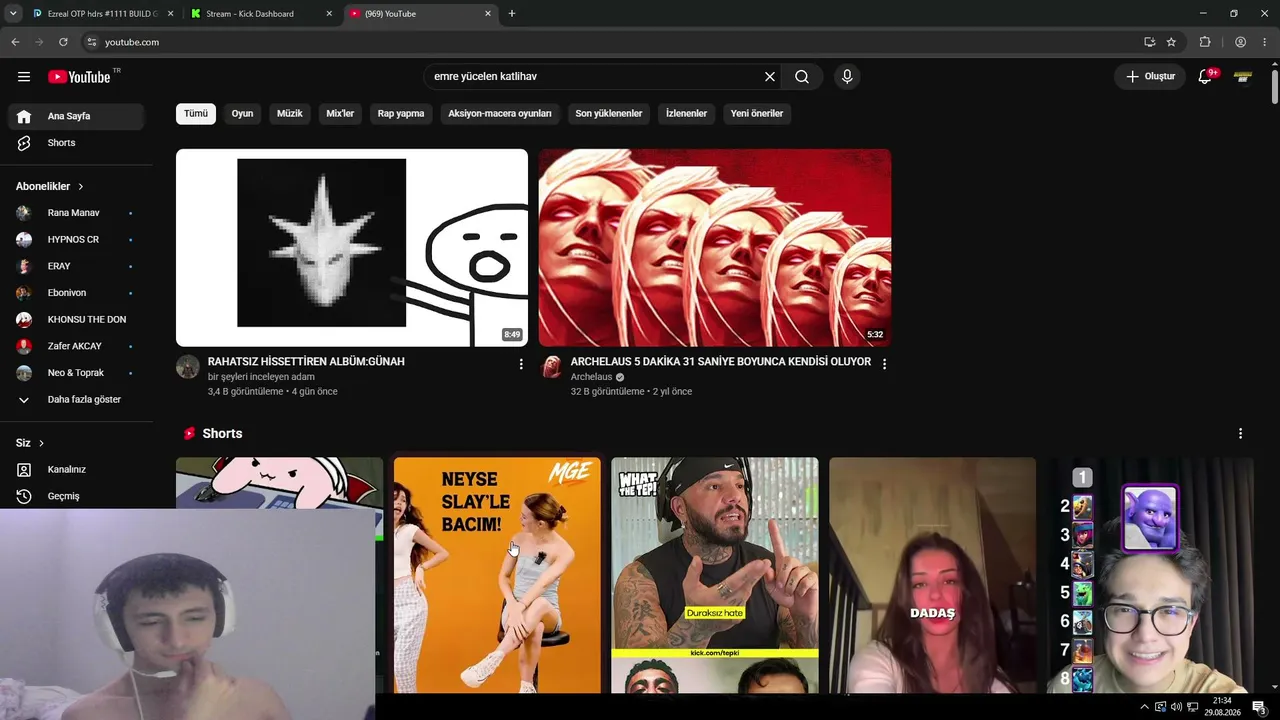Image resolution: width=1280 pixels, height=720 pixels.
Task: Open the YouTube hamburger guide menu
Action: [x=24, y=77]
